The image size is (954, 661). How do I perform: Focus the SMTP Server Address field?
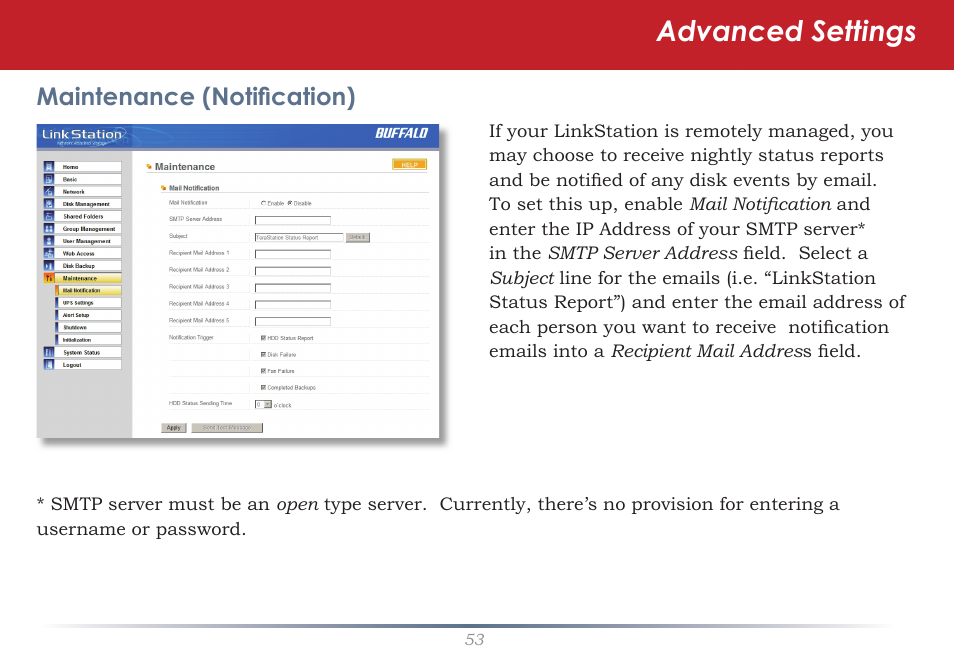(293, 220)
